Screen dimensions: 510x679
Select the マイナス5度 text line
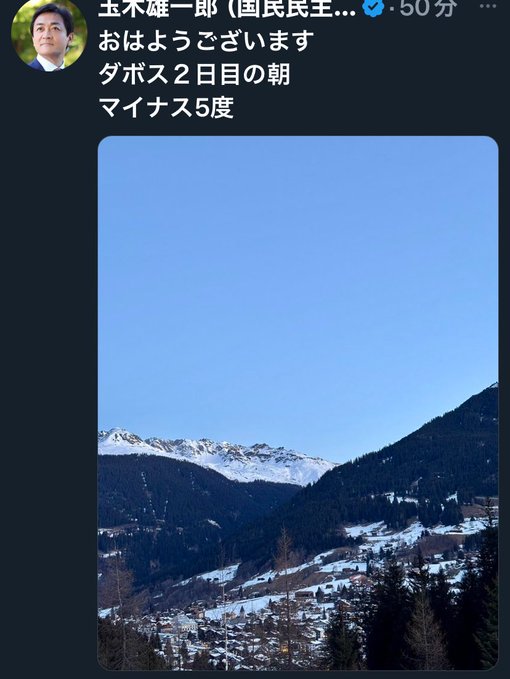167,107
